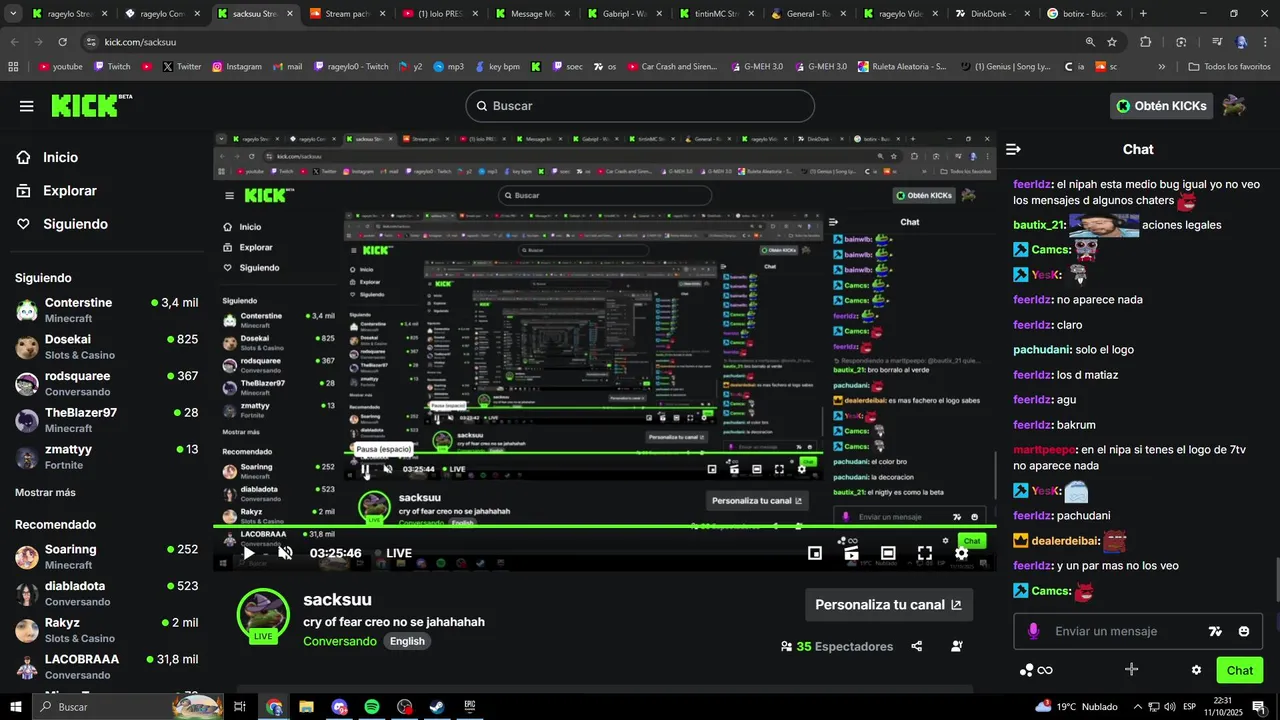Image resolution: width=1280 pixels, height=720 pixels.
Task: Open recommended channel Rakyz
Action: pyautogui.click(x=106, y=630)
